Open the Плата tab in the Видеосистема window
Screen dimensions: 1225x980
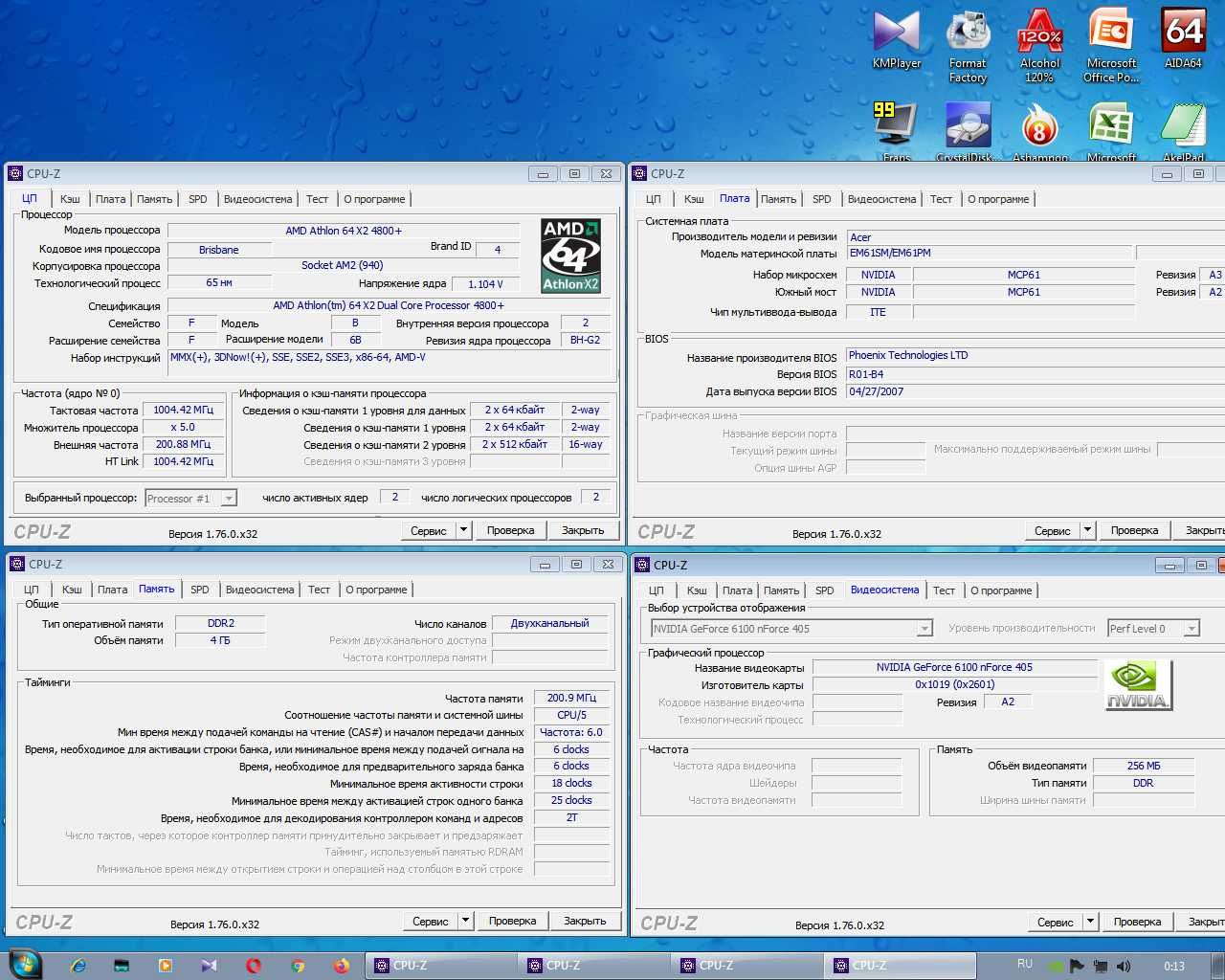[x=737, y=590]
